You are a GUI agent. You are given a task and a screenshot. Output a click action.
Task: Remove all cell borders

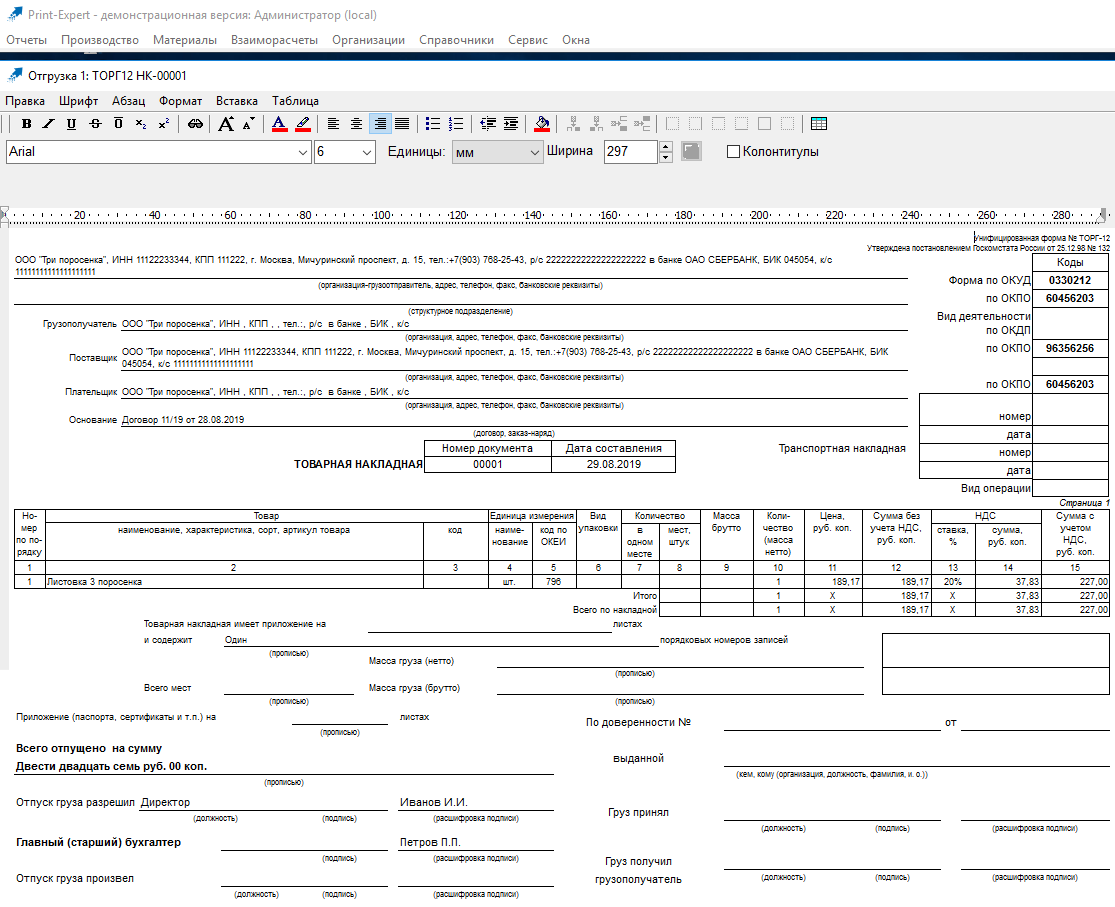point(787,124)
